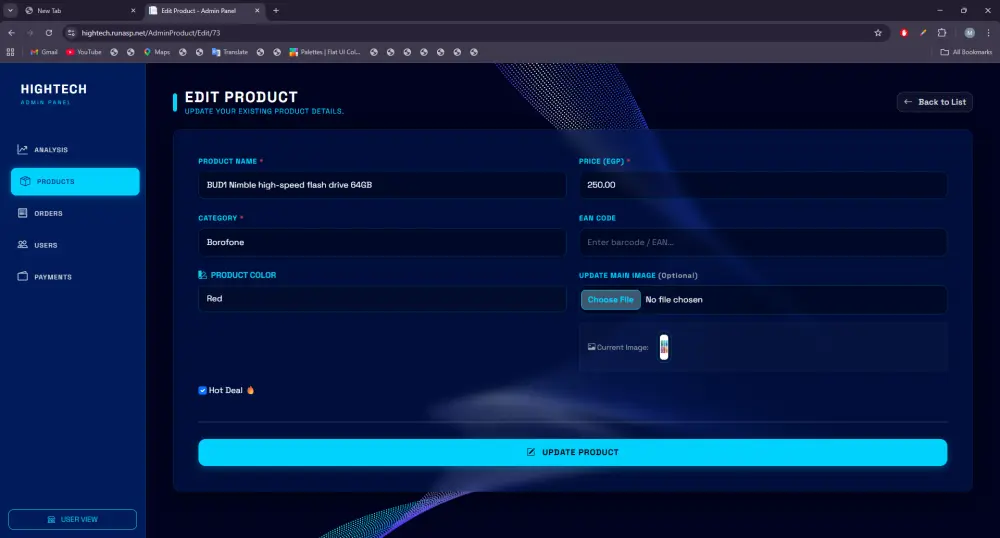Click the 'No file chosen' text
The width and height of the screenshot is (1000, 538).
[673, 300]
